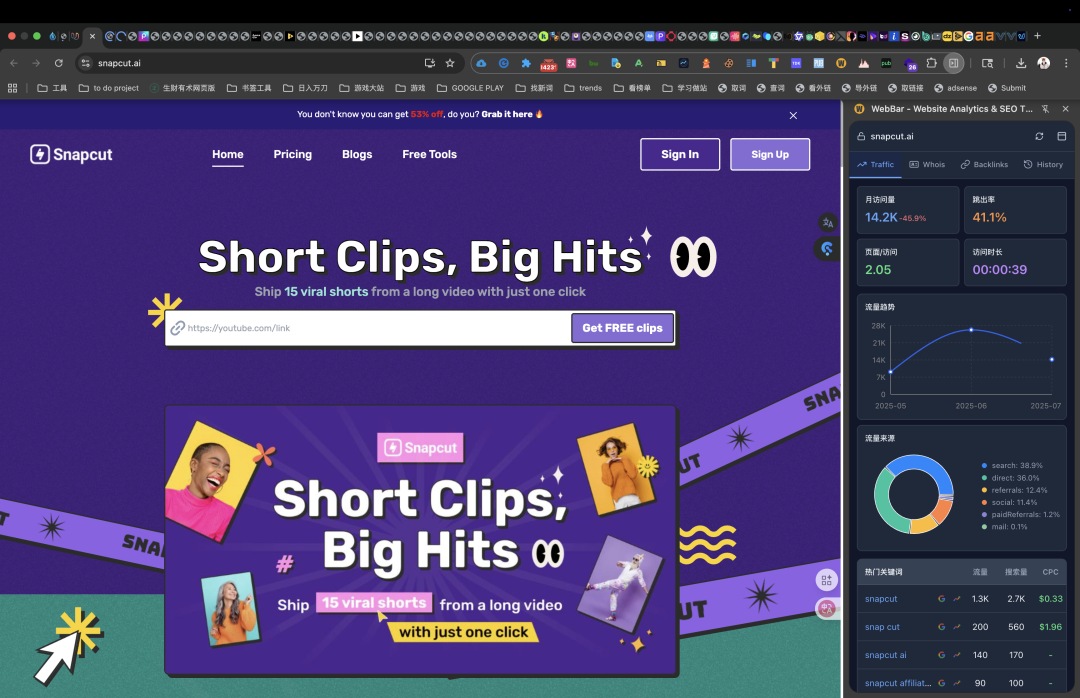
Task: Click the snapcut affiliat... keyword row
Action: tap(962, 684)
